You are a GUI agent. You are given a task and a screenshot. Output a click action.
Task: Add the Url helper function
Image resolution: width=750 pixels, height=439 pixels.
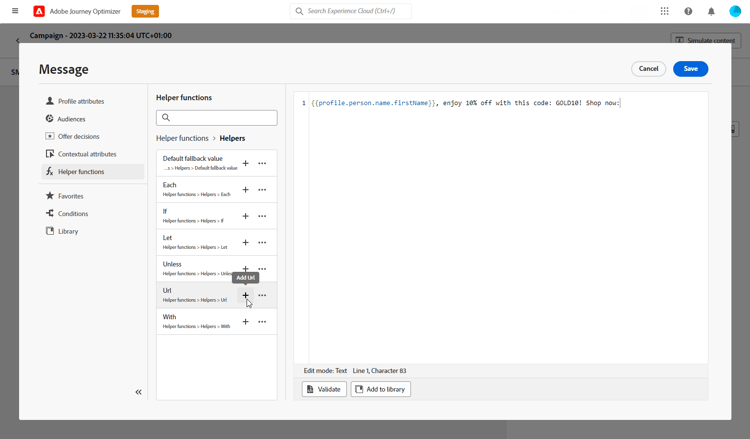click(x=245, y=295)
